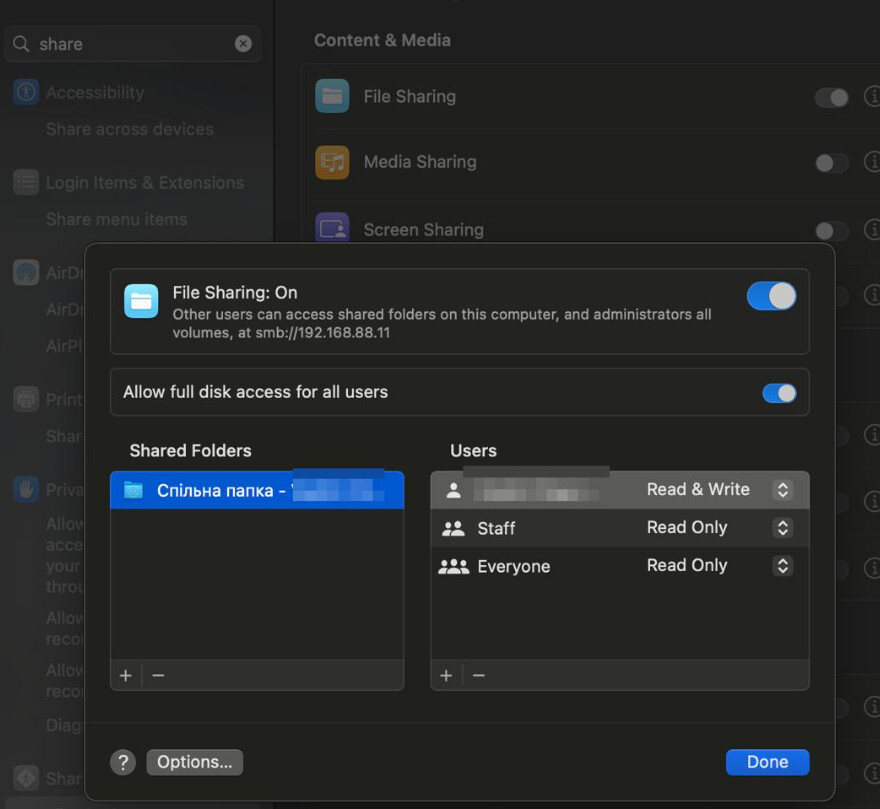This screenshot has width=880, height=809.
Task: Add a shared folder with plus button
Action: 126,676
